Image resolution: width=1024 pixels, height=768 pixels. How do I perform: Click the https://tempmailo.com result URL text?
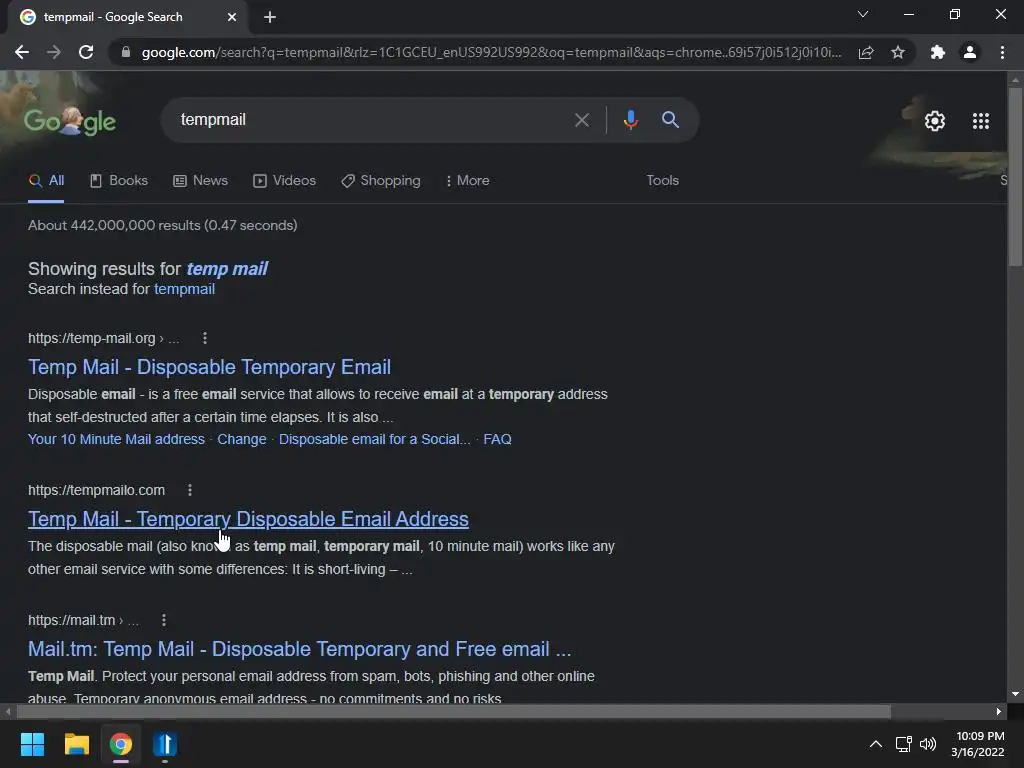(97, 490)
